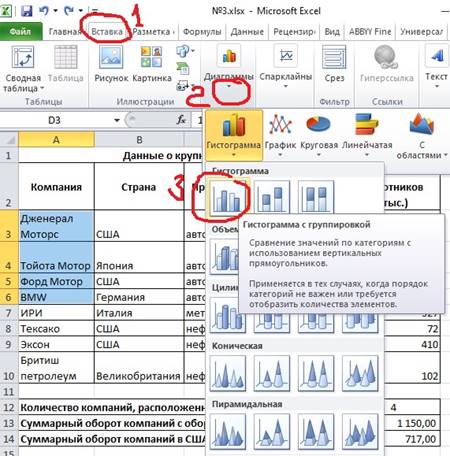Click the Срез slicer icon

[x=334, y=64]
